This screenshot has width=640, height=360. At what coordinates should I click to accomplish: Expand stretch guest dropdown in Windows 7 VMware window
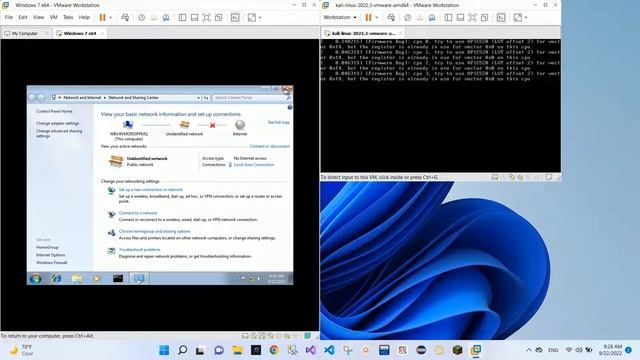point(260,18)
